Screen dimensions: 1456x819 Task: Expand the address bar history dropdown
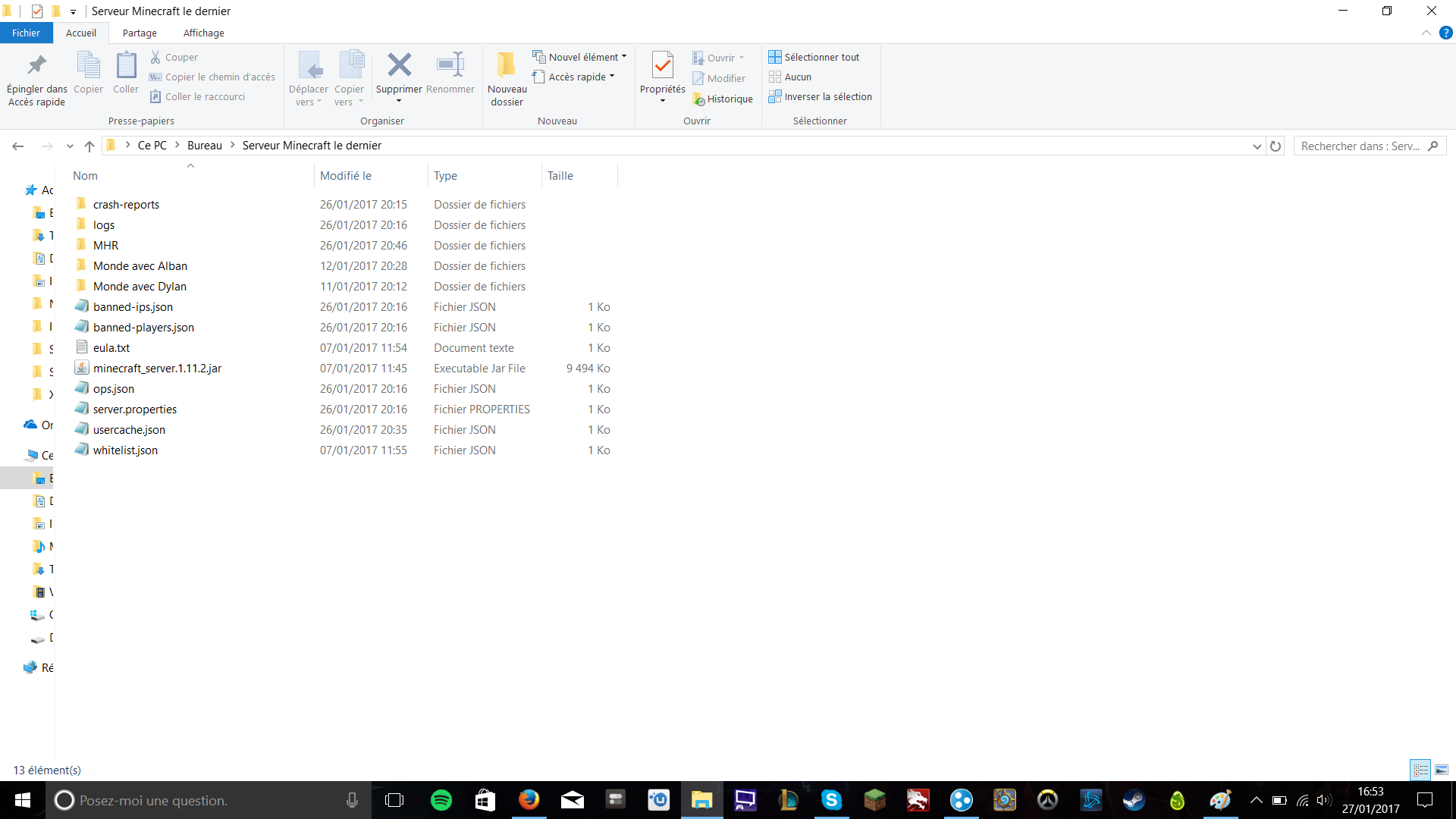click(1257, 146)
